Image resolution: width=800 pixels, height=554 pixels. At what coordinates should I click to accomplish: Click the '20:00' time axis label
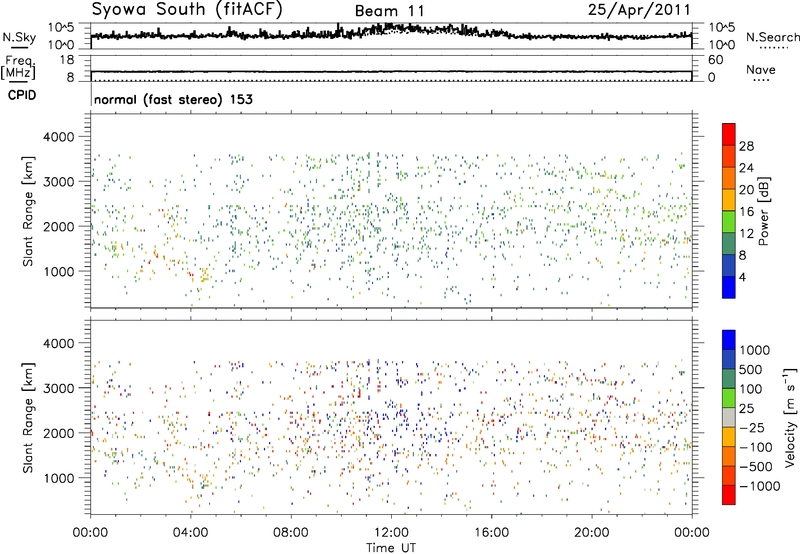click(591, 533)
